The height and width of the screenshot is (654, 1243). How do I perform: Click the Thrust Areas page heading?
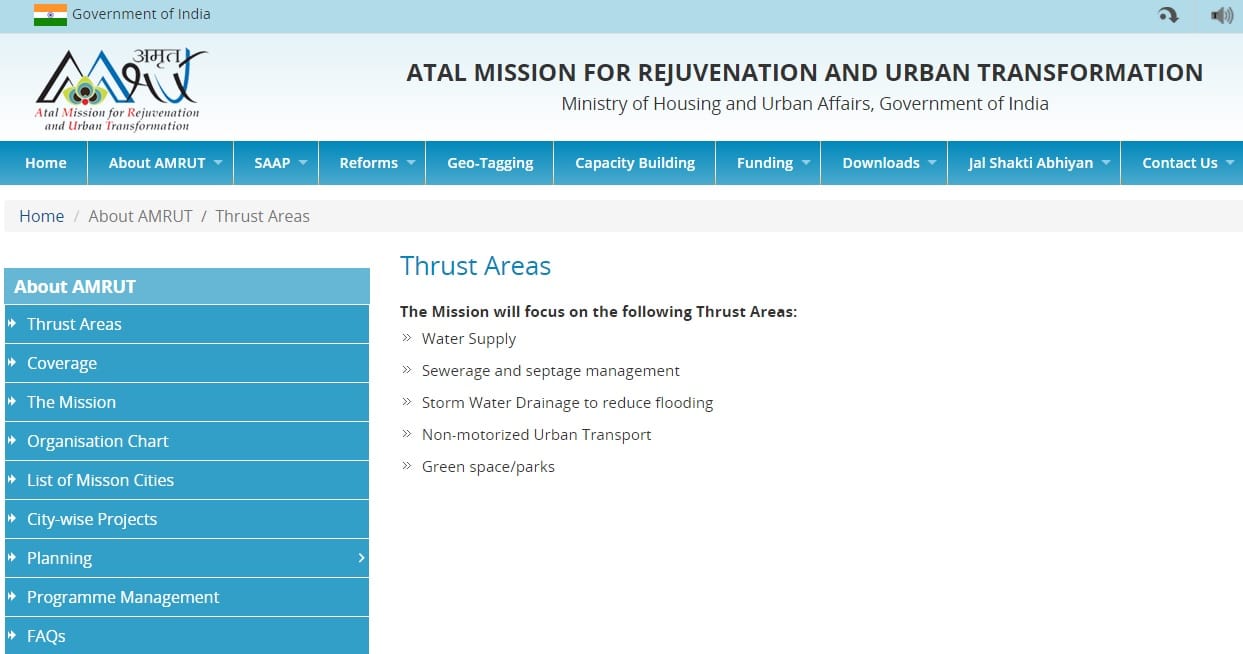(x=475, y=266)
